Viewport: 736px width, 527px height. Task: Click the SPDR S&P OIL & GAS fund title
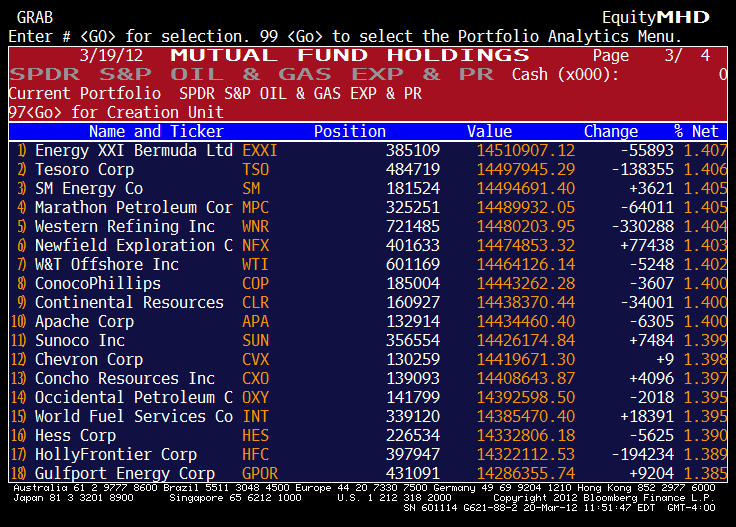coord(252,74)
